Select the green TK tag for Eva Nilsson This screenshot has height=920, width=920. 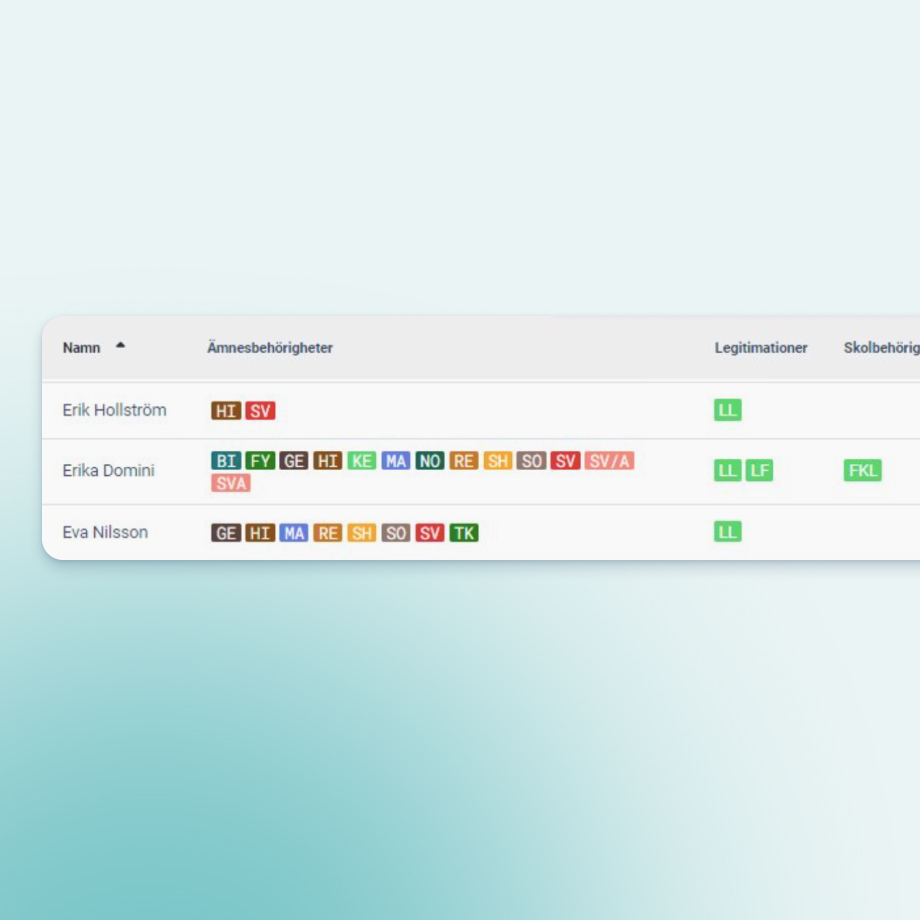tap(464, 533)
